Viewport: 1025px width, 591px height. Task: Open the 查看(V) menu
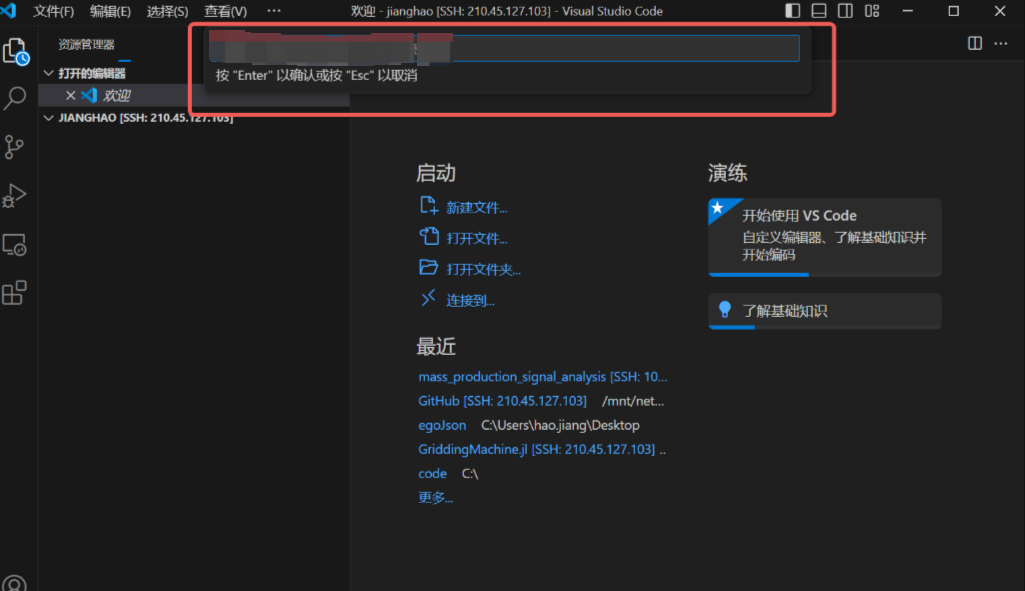(226, 11)
